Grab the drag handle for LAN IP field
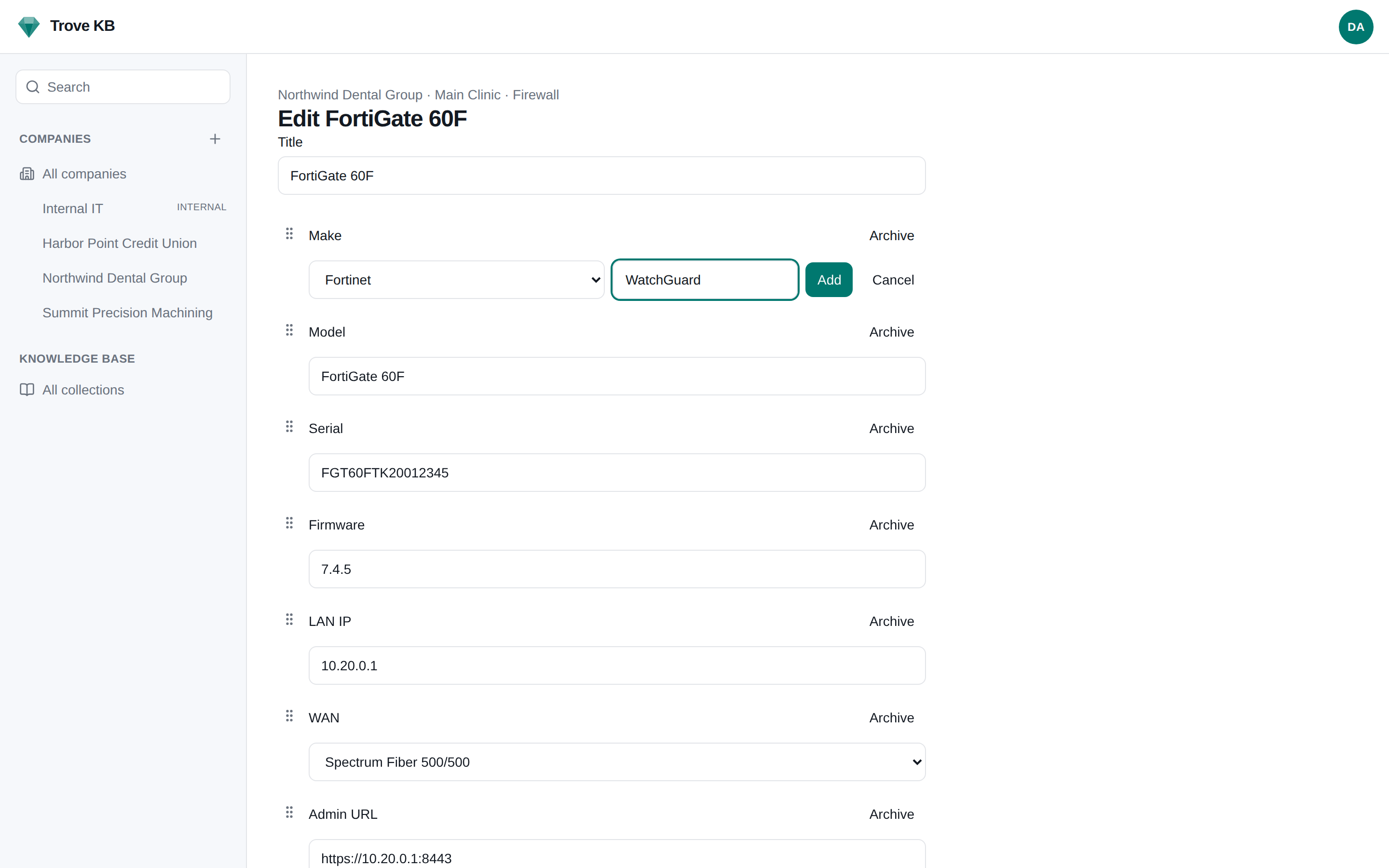Screen dimensions: 1389x868 coord(289,620)
